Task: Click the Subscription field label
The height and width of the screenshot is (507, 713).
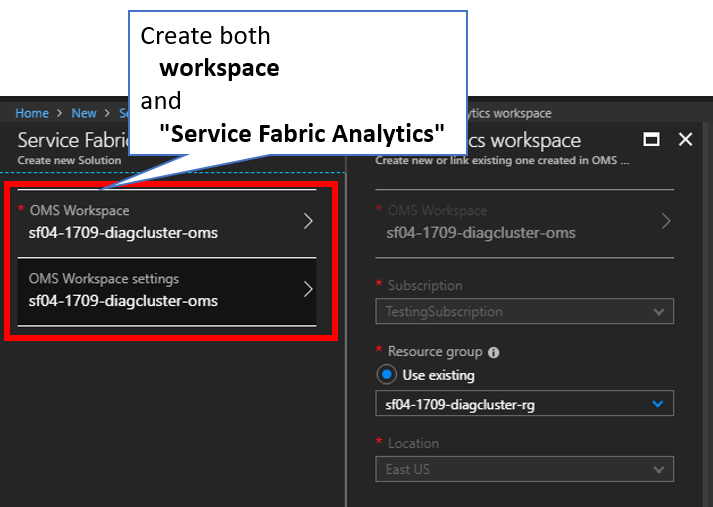Action: point(425,286)
